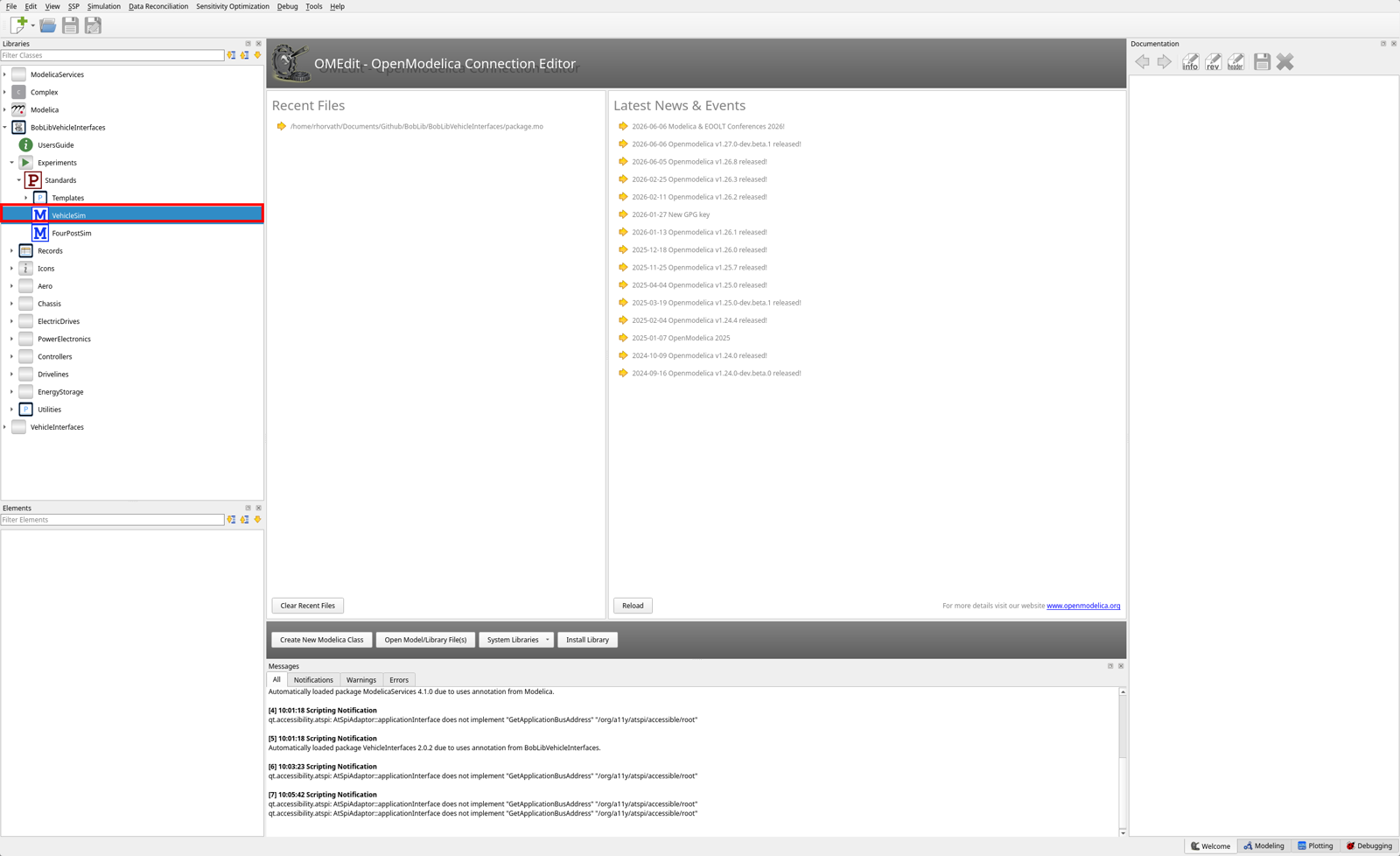The width and height of the screenshot is (1400, 856).
Task: Switch to Plotting perspective
Action: click(x=1315, y=845)
